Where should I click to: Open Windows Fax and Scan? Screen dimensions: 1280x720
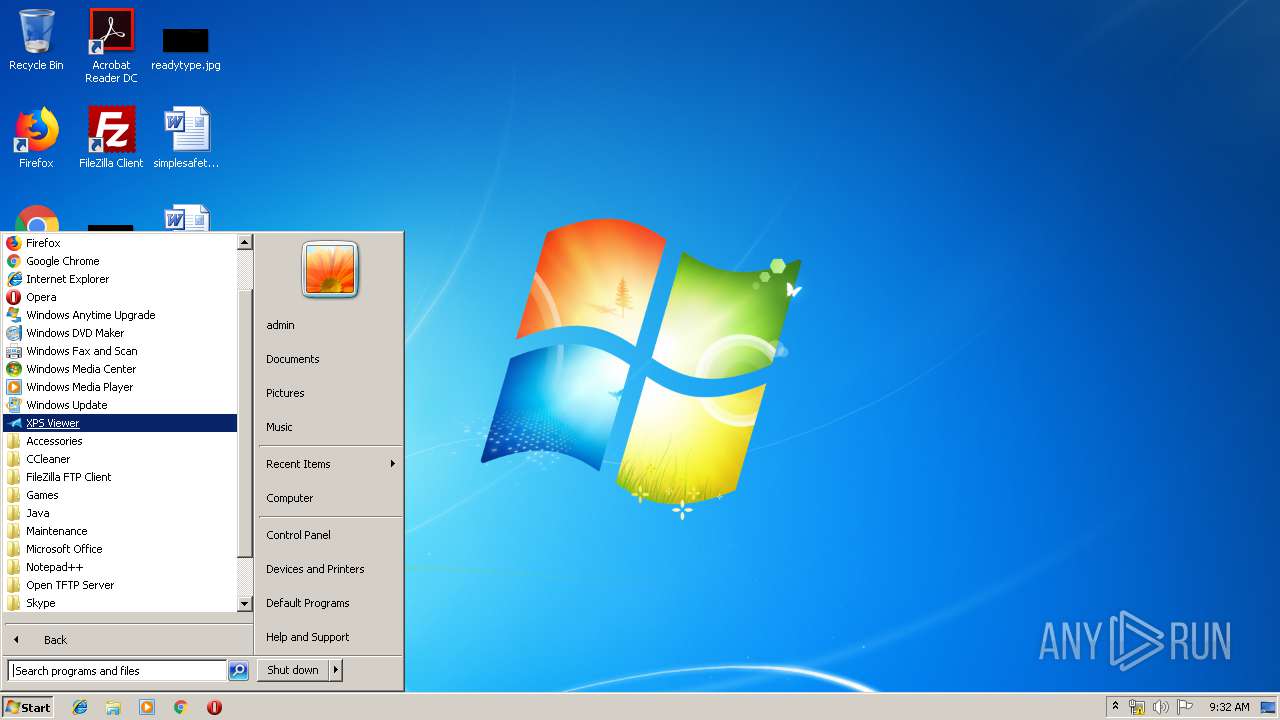tap(120, 351)
